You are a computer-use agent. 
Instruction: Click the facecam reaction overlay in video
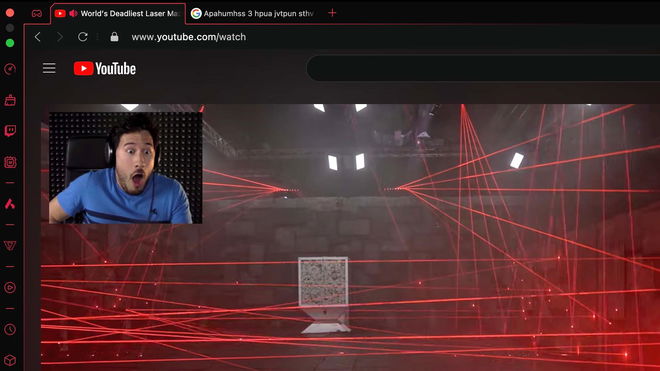click(125, 168)
